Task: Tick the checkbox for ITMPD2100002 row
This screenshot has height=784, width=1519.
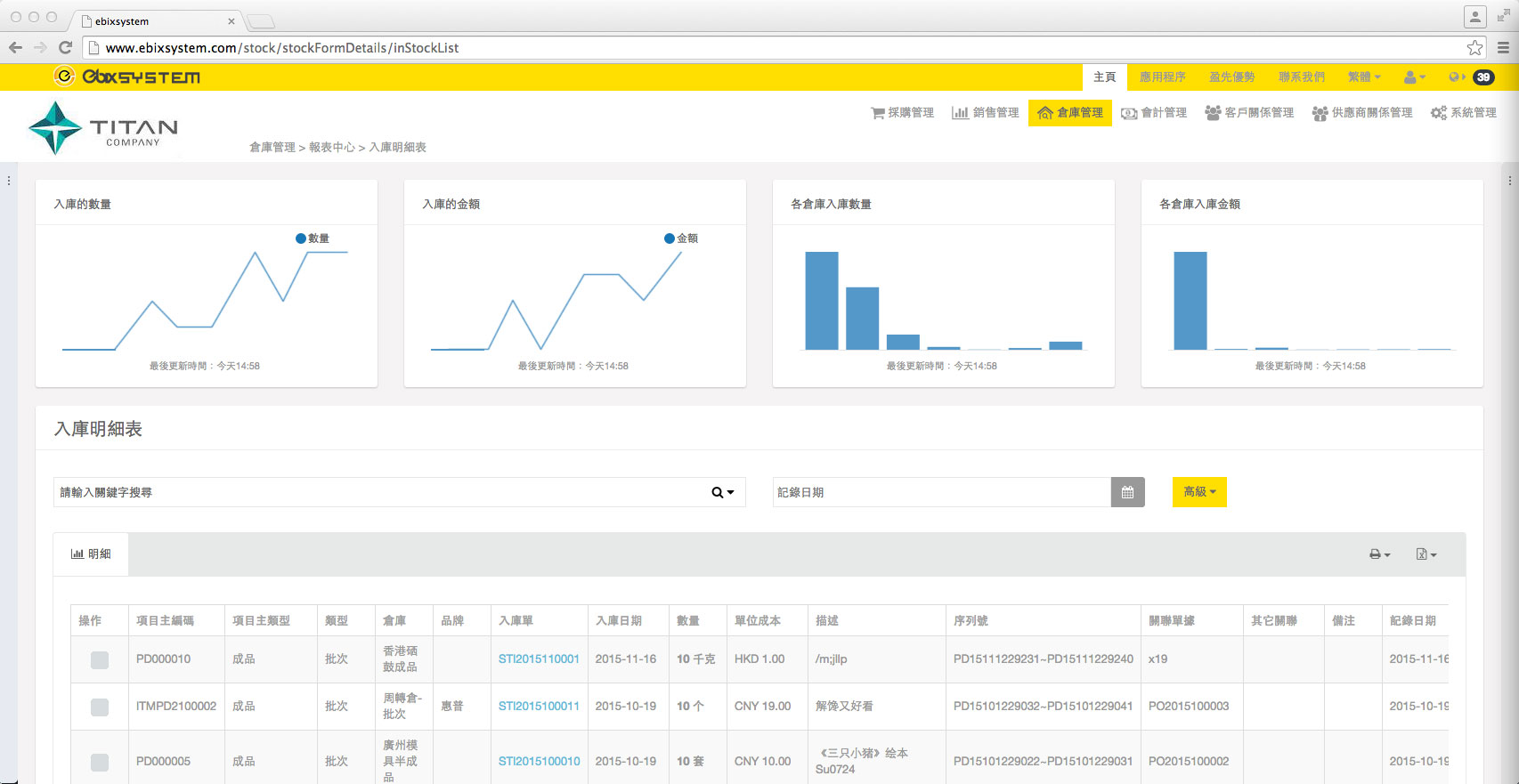Action: coord(100,707)
